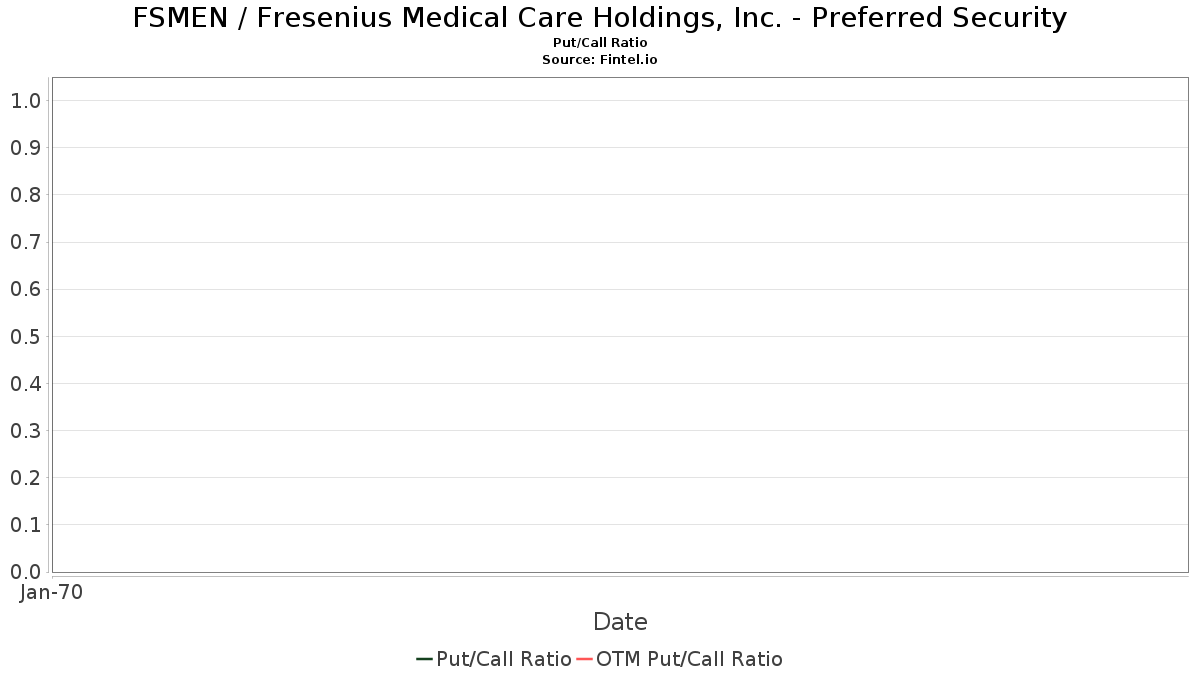Select the Date x-axis title
Screen dimensions: 1200x675
pos(620,622)
